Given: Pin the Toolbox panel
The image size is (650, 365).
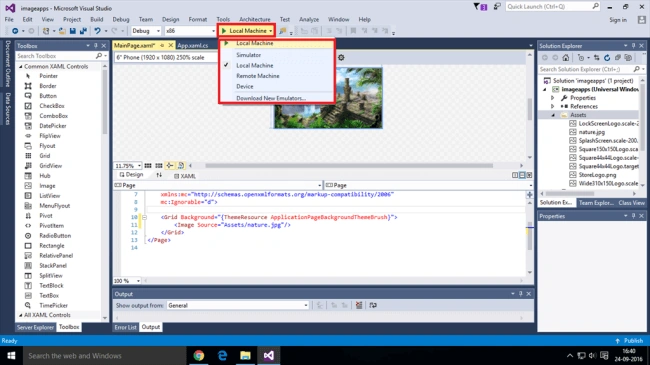Looking at the screenshot, I should (x=96, y=46).
